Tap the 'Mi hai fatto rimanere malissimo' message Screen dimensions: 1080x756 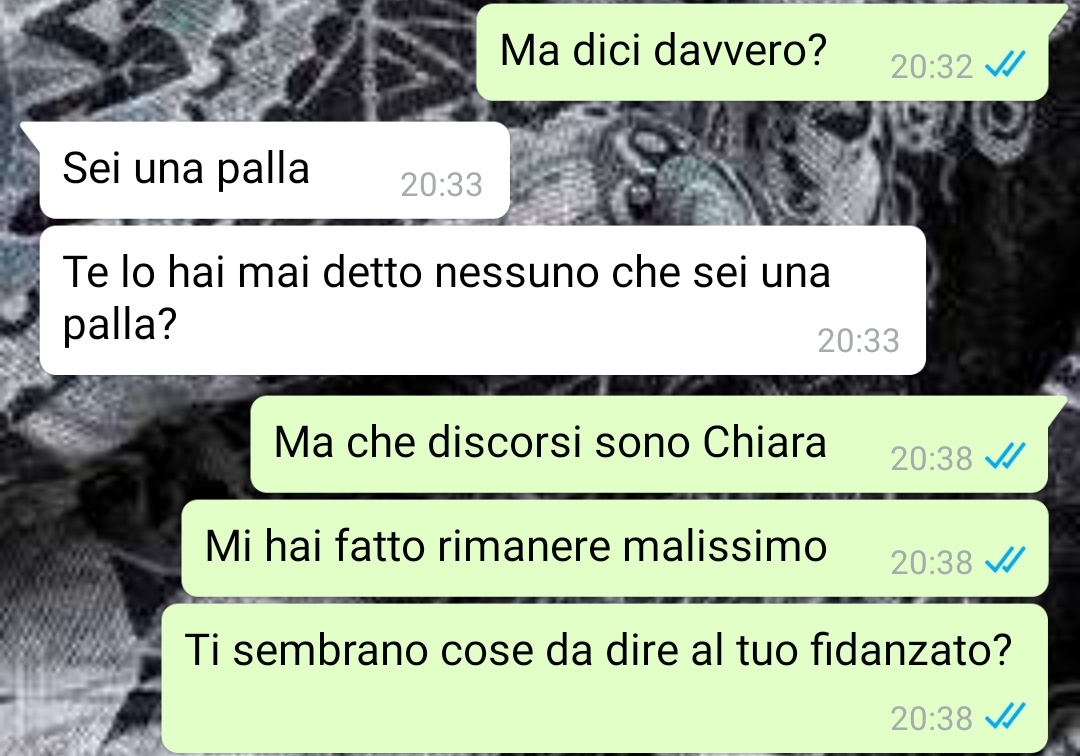point(614,548)
